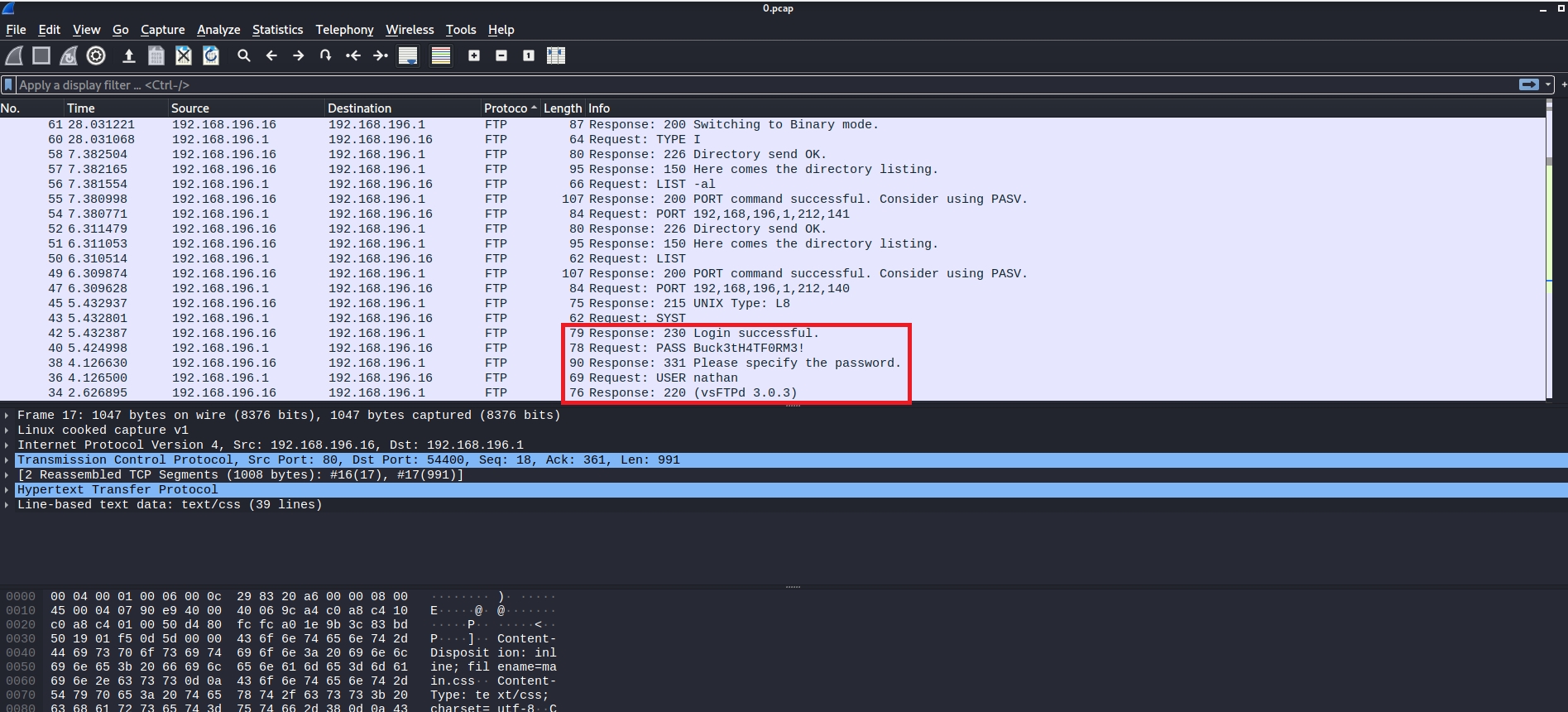Click the Find a packet magnifier icon
The width and height of the screenshot is (1568, 712).
(243, 55)
